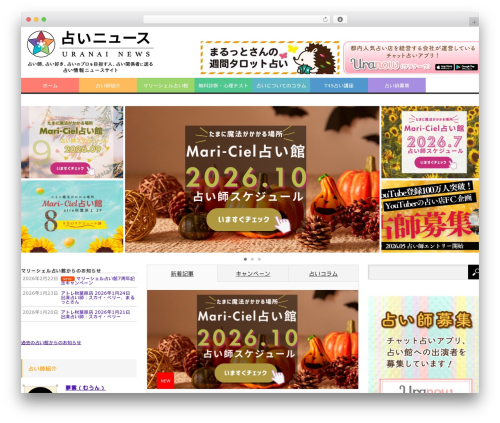Click the round browser icon right of reload
Screen dimensions: 500x423
(x=340, y=20)
